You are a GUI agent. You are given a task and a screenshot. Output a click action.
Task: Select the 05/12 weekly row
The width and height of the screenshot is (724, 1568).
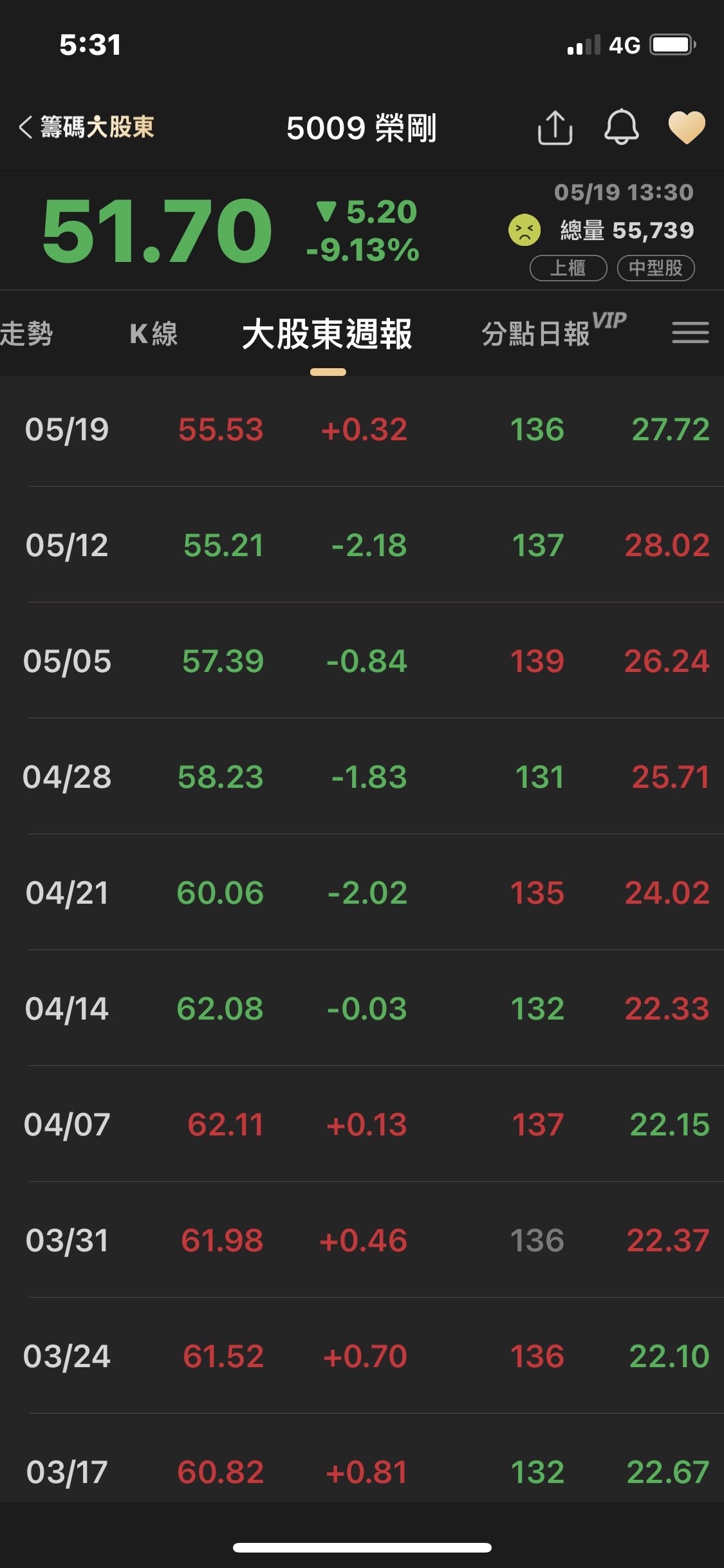coord(362,545)
